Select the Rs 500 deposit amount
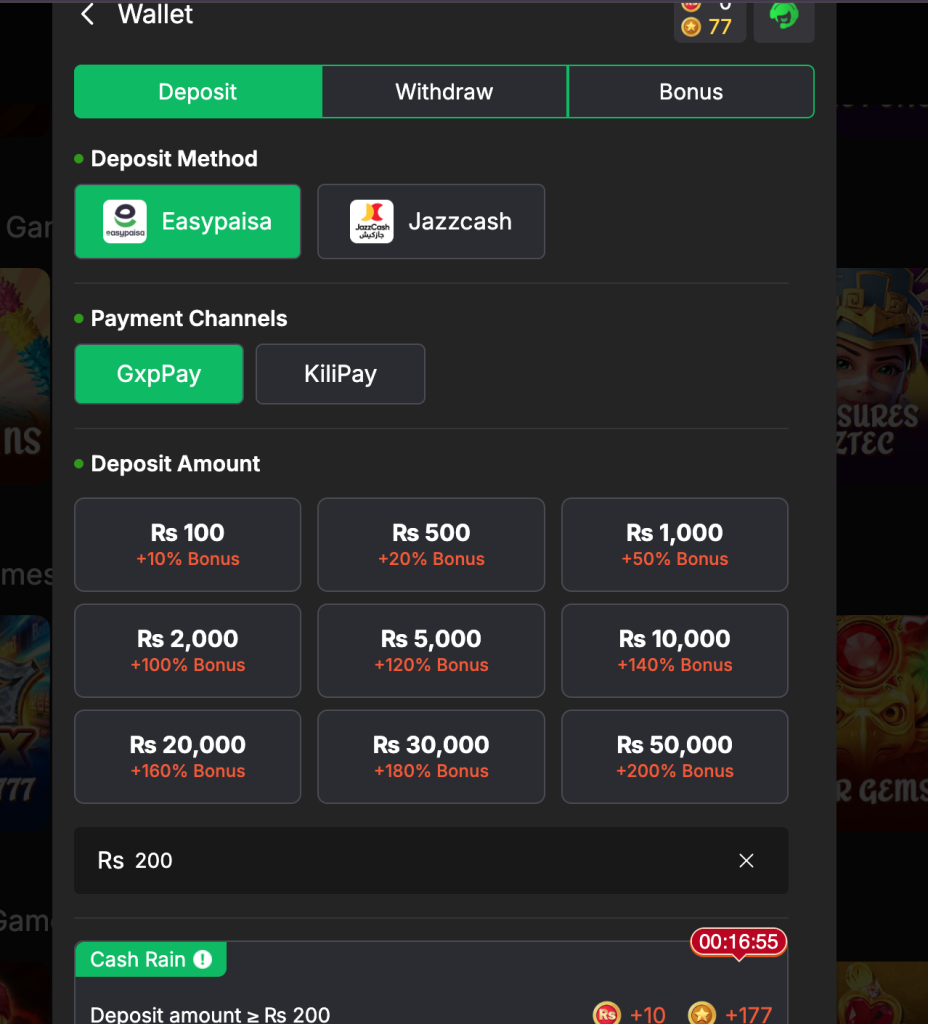 [431, 545]
